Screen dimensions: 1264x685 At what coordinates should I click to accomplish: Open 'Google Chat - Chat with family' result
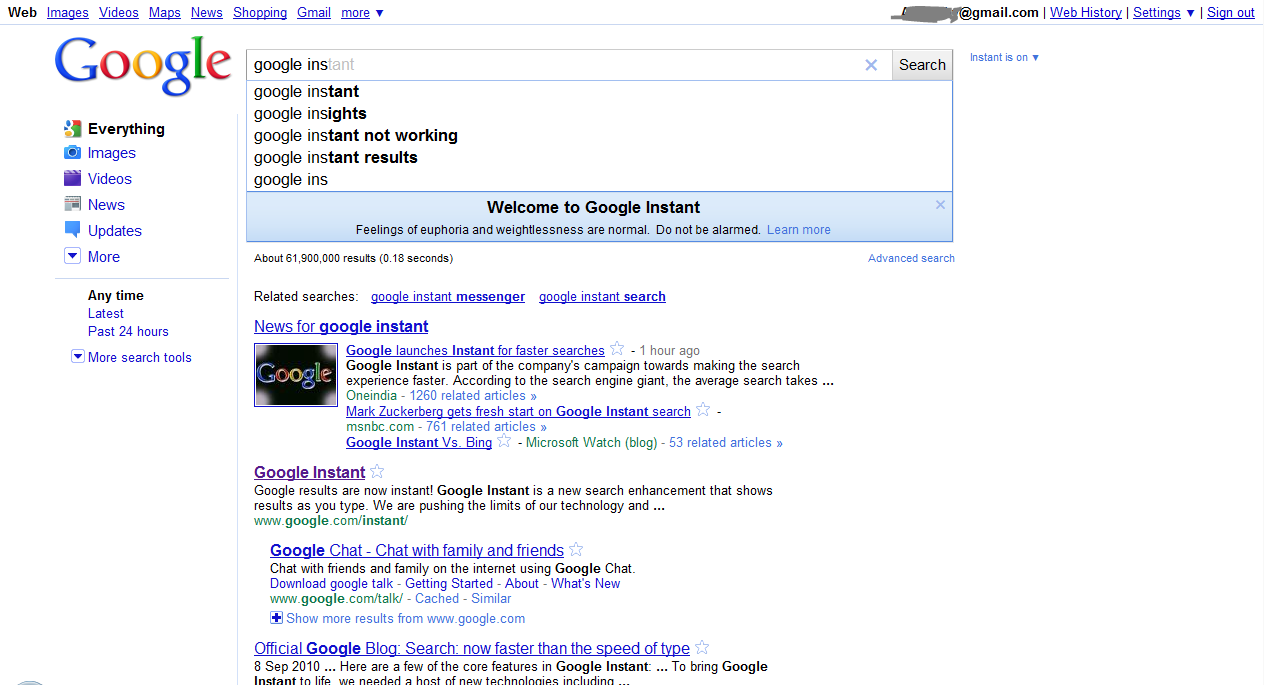click(417, 550)
